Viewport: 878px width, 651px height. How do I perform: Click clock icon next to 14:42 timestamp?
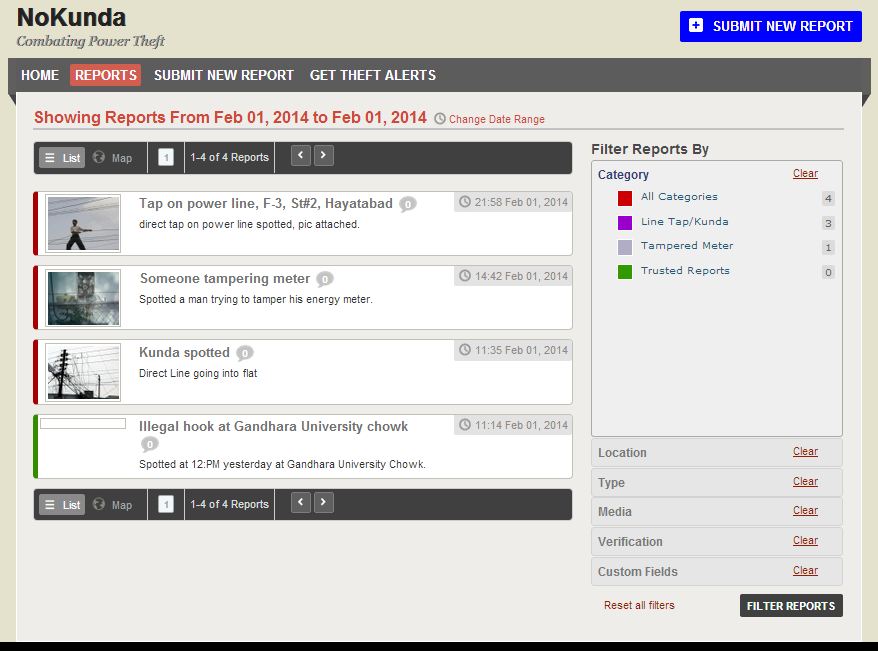(465, 275)
